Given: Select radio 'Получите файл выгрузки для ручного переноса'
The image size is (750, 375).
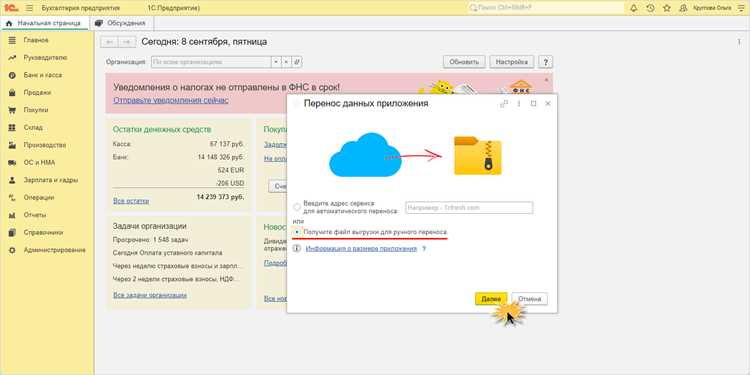Looking at the screenshot, I should (297, 232).
